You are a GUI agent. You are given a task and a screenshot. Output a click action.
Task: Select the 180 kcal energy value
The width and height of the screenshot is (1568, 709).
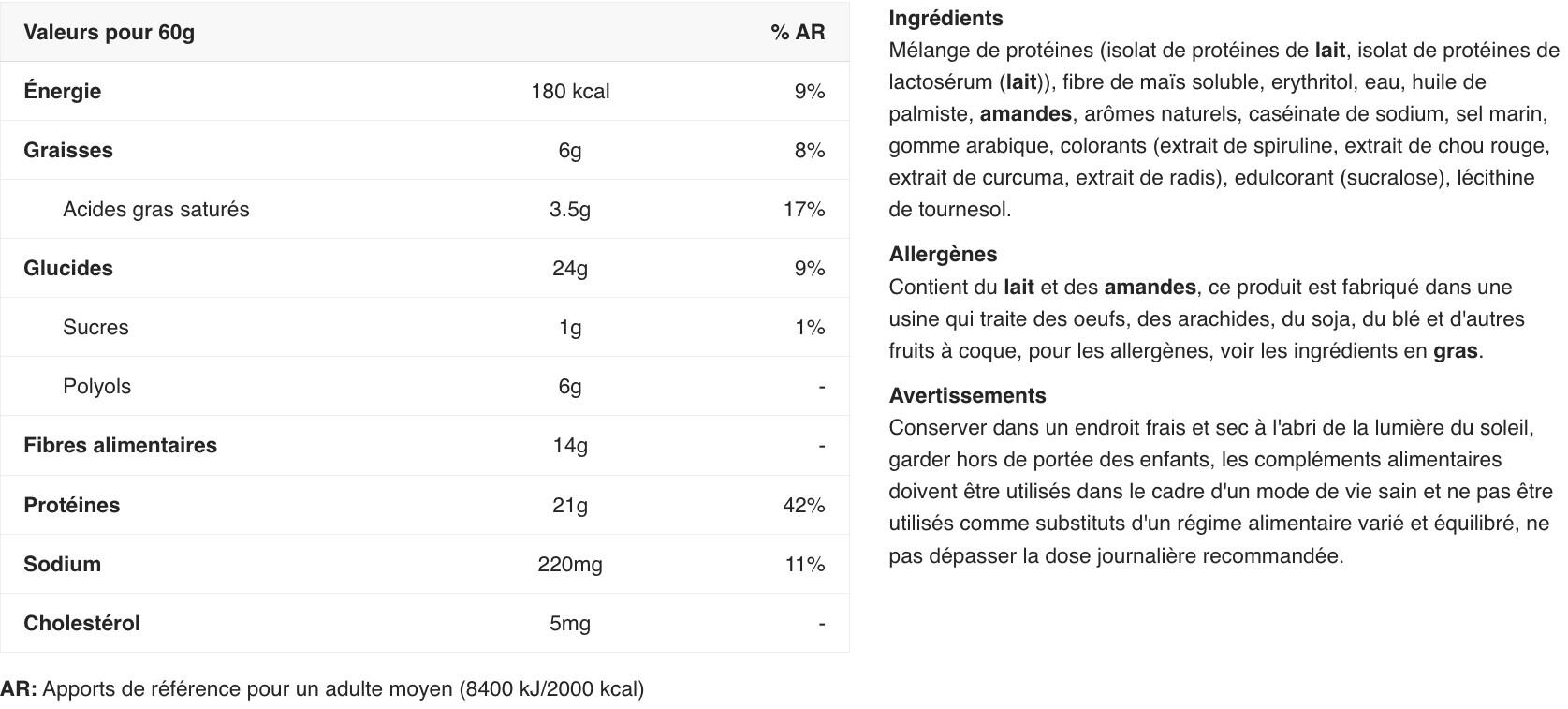point(570,91)
